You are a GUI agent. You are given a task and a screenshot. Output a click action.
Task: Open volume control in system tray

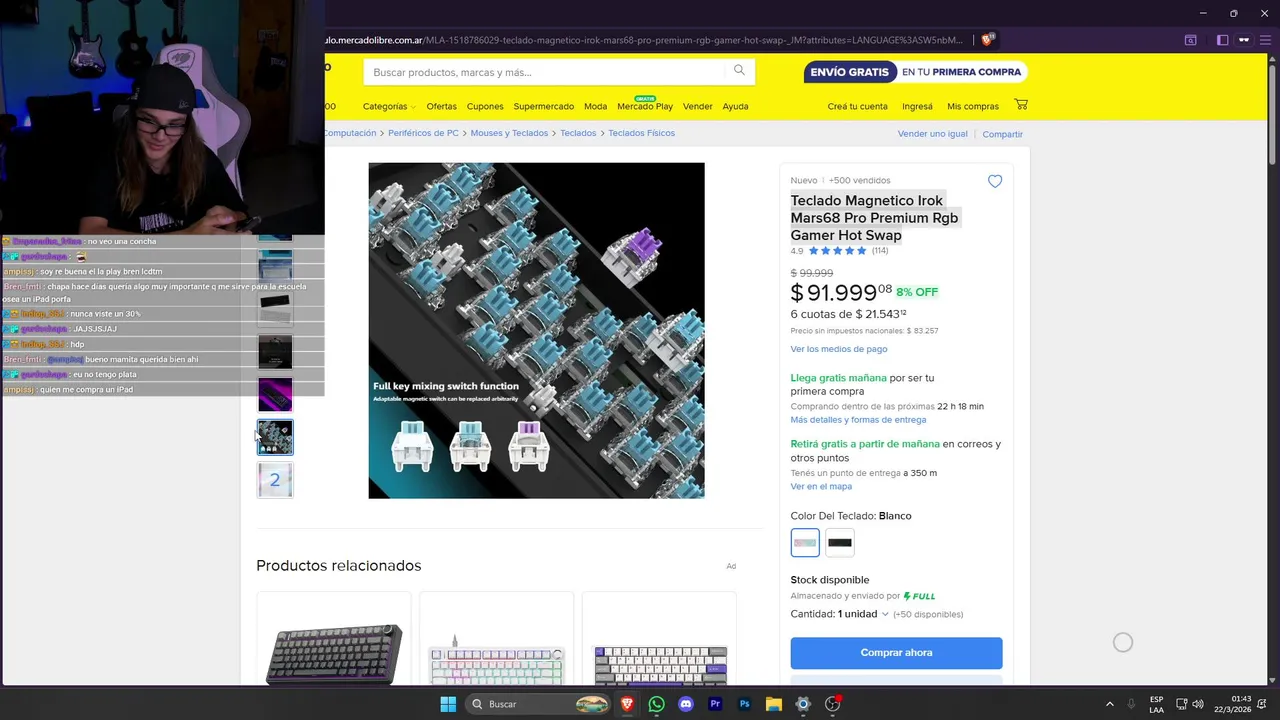click(x=1198, y=704)
